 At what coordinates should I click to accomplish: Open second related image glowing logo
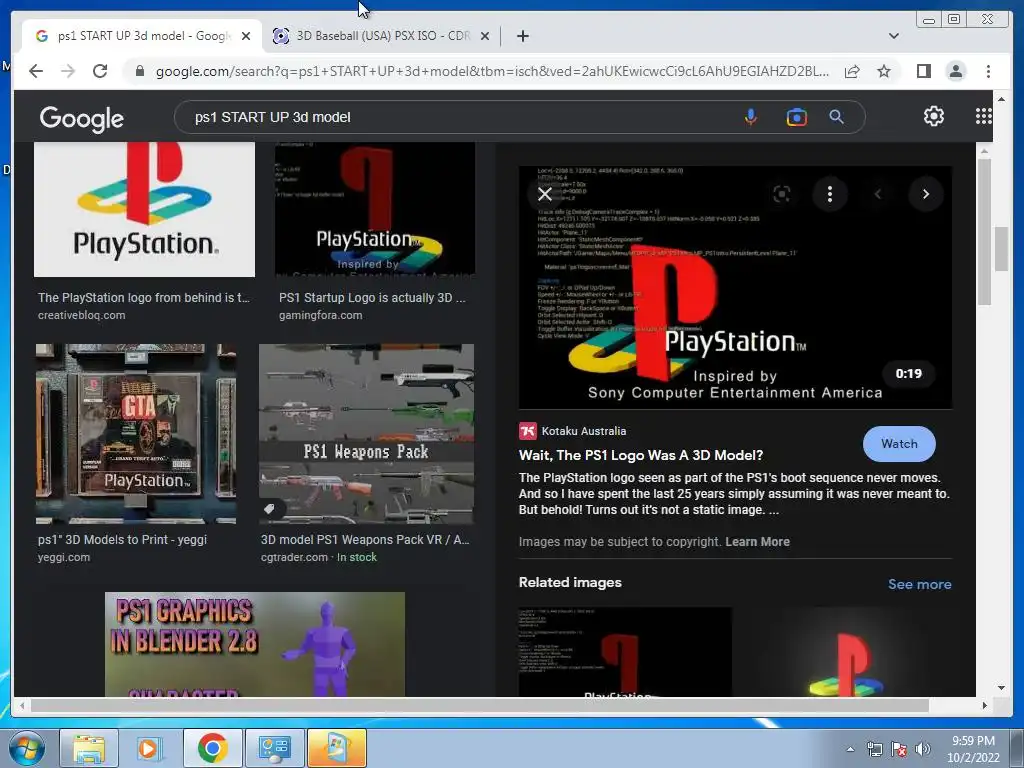click(846, 652)
